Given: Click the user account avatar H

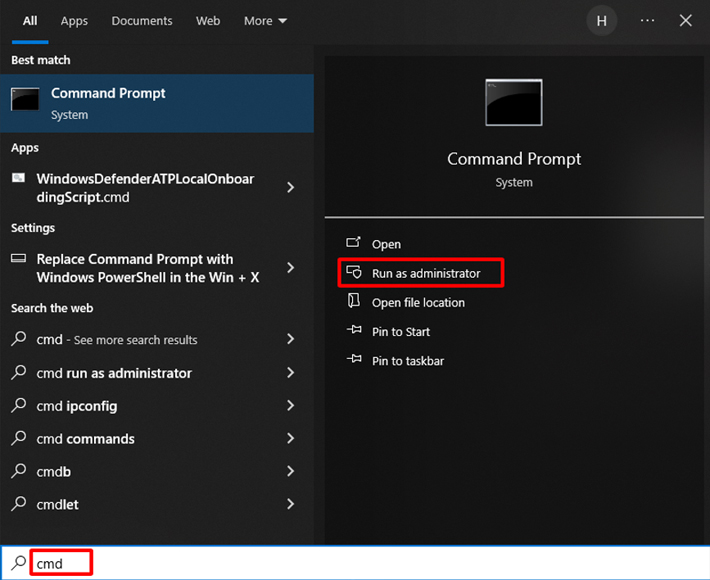Looking at the screenshot, I should [x=601, y=21].
